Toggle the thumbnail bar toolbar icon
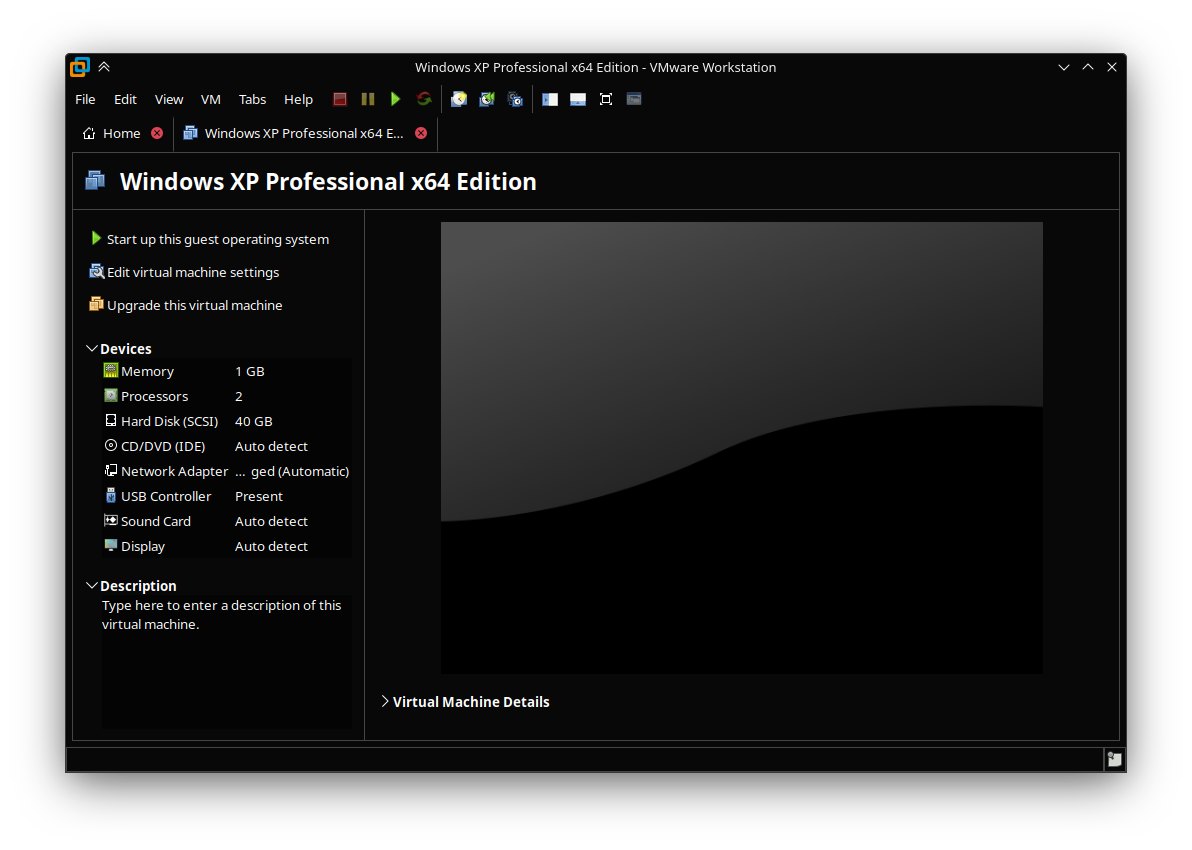The image size is (1192, 850). point(578,100)
